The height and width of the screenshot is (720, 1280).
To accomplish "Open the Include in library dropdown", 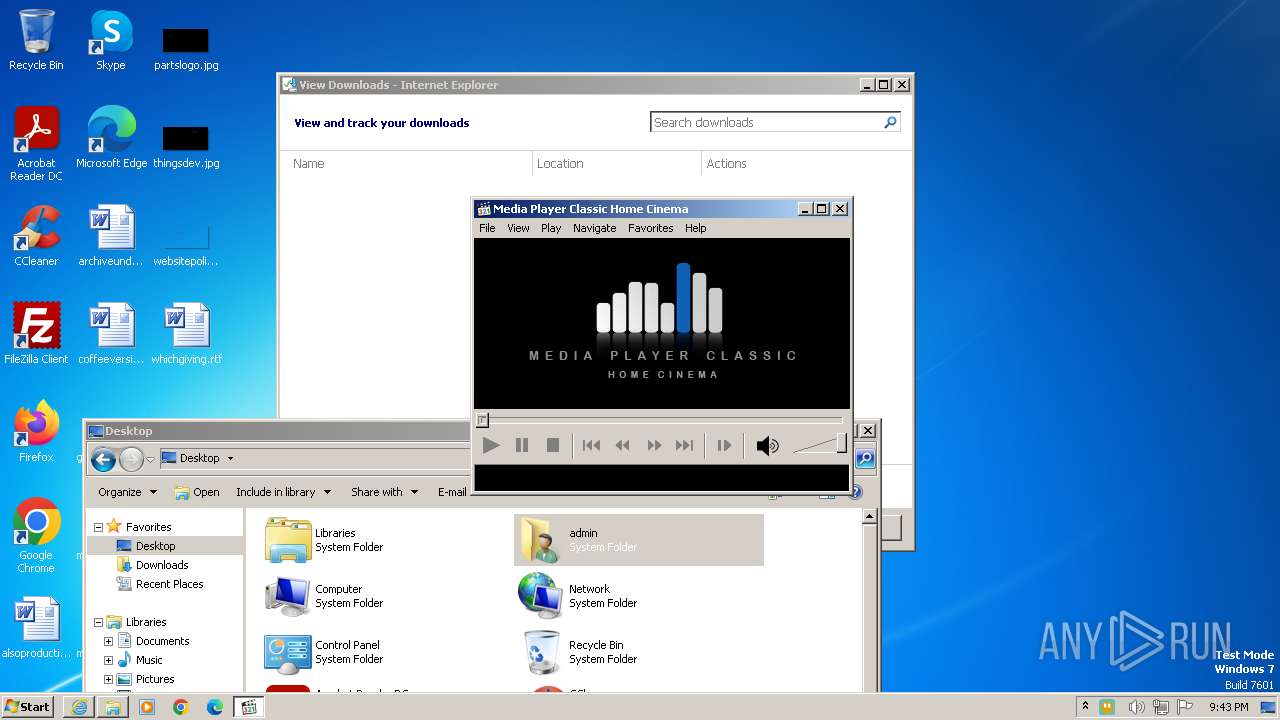I will pos(283,492).
